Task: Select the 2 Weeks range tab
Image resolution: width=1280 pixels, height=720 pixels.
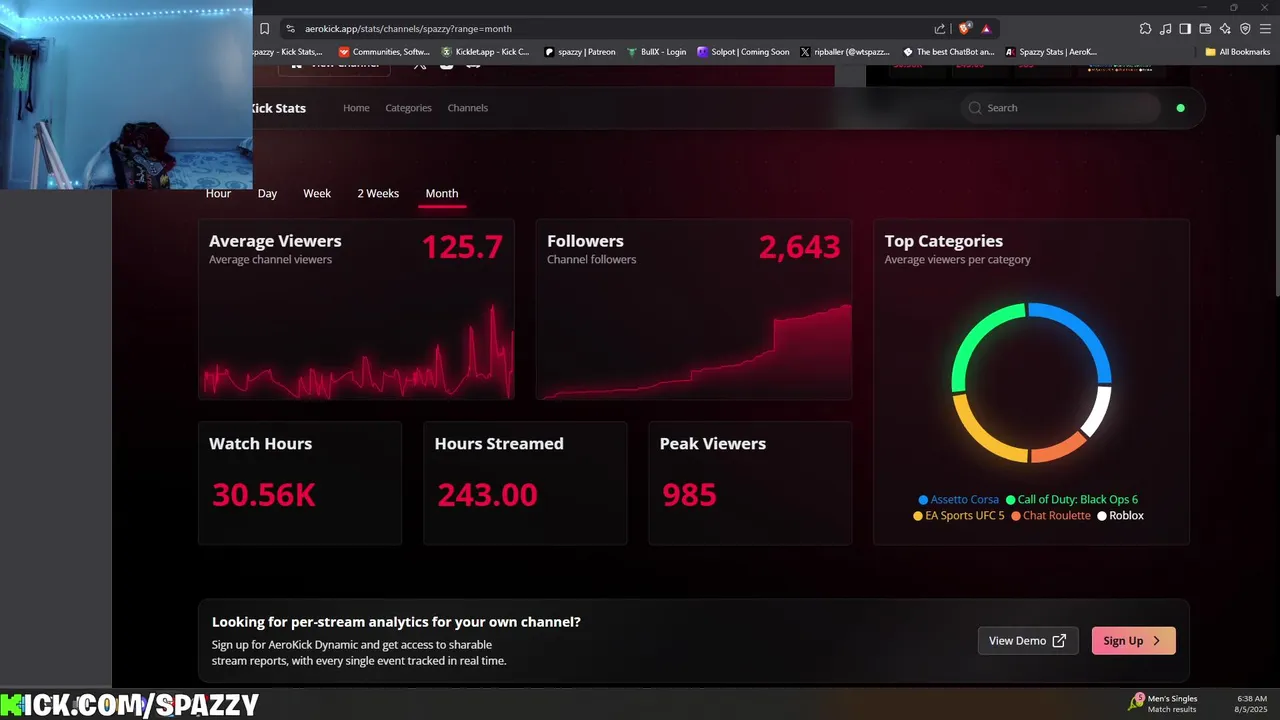Action: point(378,194)
